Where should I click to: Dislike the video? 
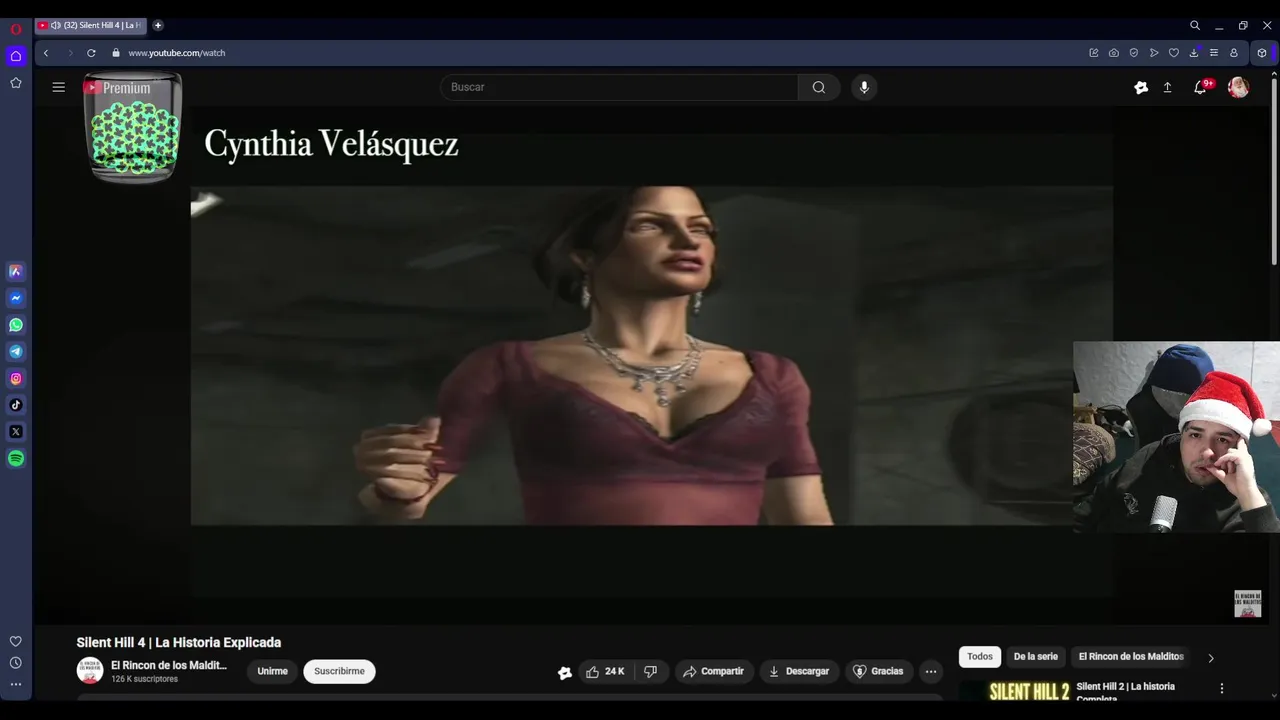click(650, 671)
